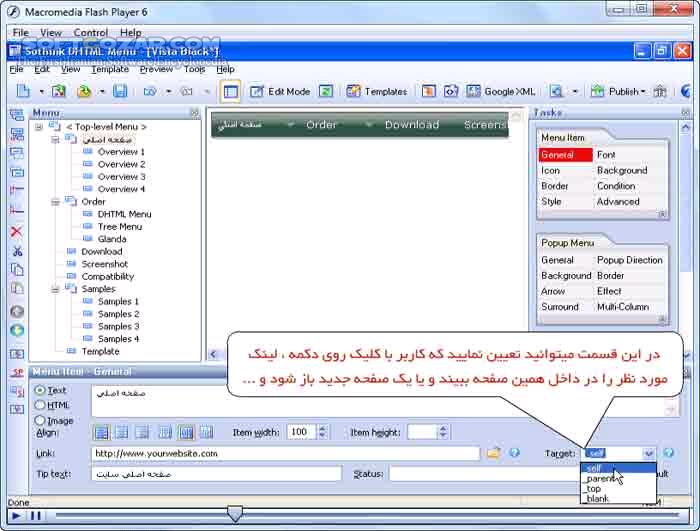Open Flash Player View menu
This screenshot has height=531, width=700.
click(x=51, y=33)
